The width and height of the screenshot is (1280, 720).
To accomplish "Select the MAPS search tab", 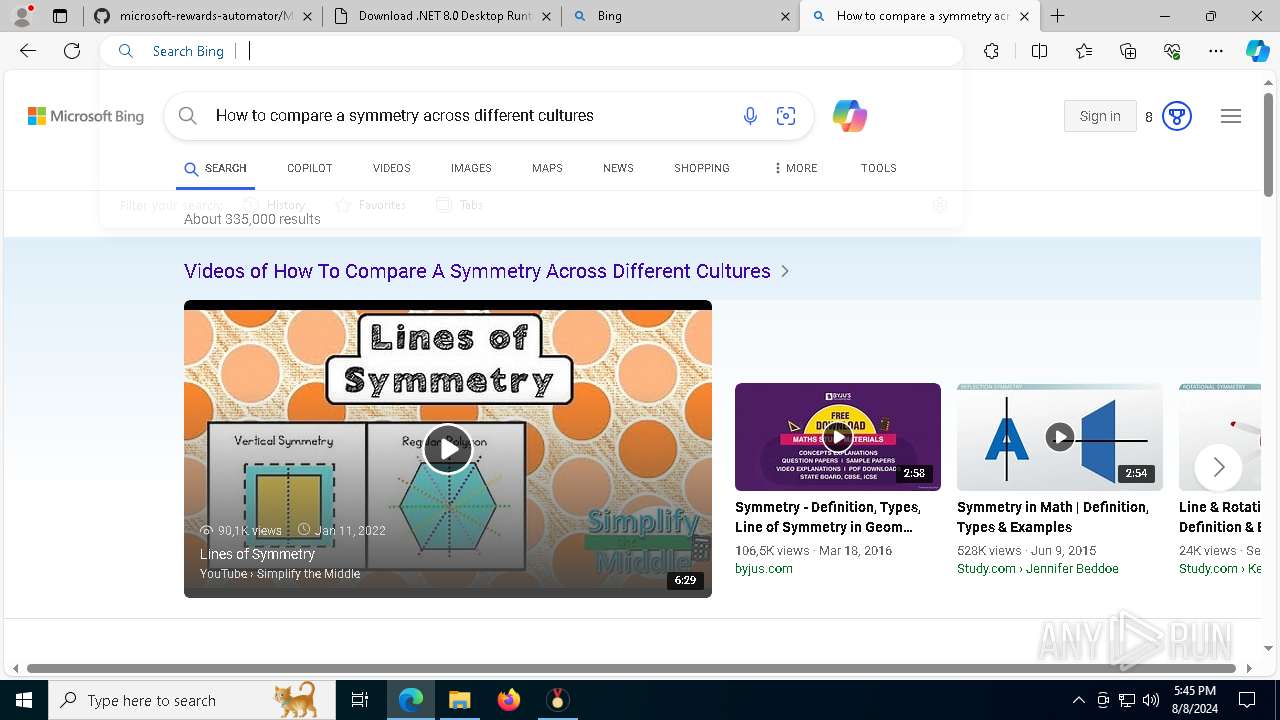I will (x=547, y=168).
